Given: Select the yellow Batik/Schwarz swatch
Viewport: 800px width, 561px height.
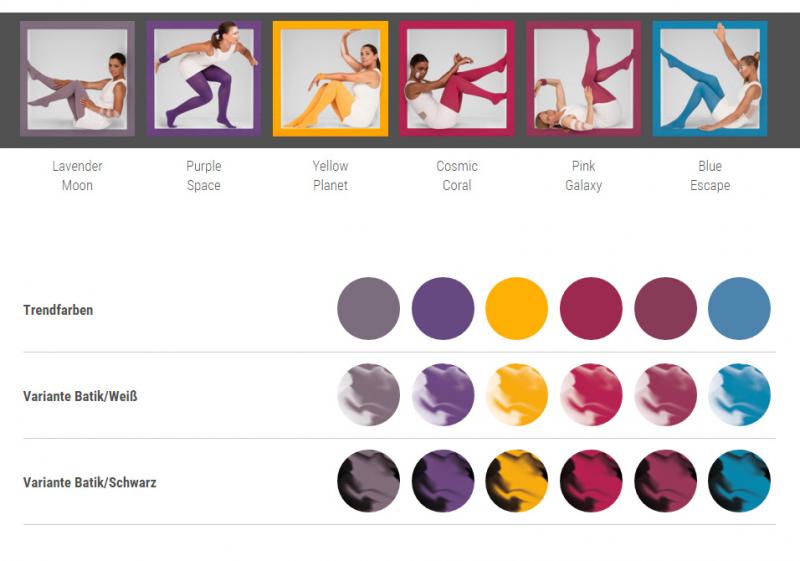Looking at the screenshot, I should pyautogui.click(x=517, y=481).
